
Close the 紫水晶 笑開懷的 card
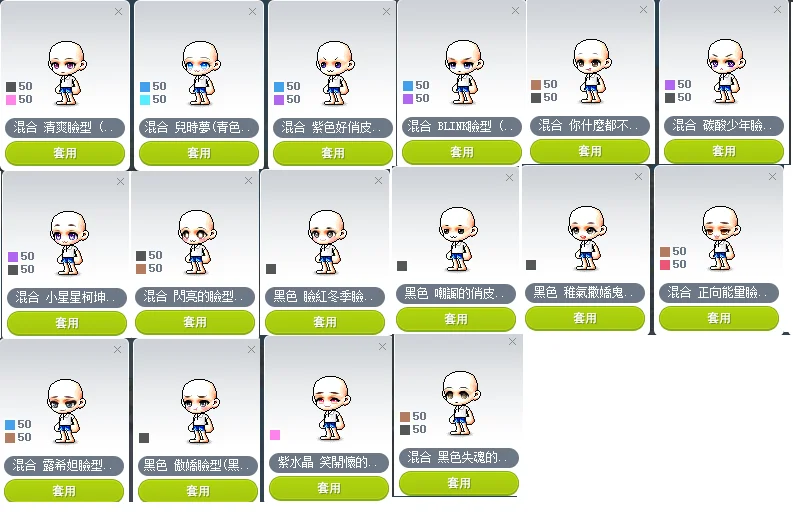382,347
